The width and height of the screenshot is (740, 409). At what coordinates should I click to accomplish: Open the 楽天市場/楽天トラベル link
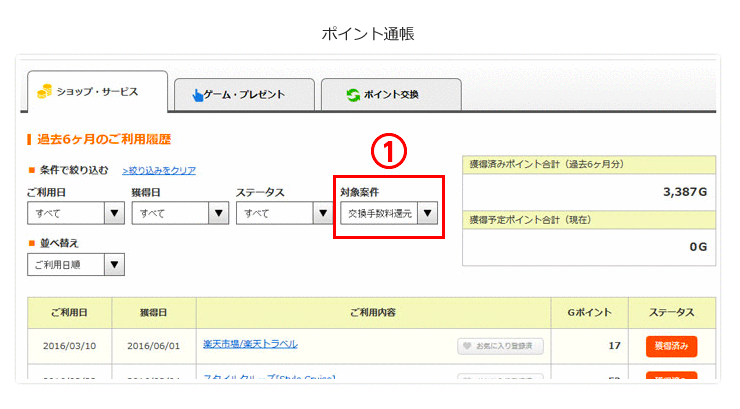[x=249, y=344]
